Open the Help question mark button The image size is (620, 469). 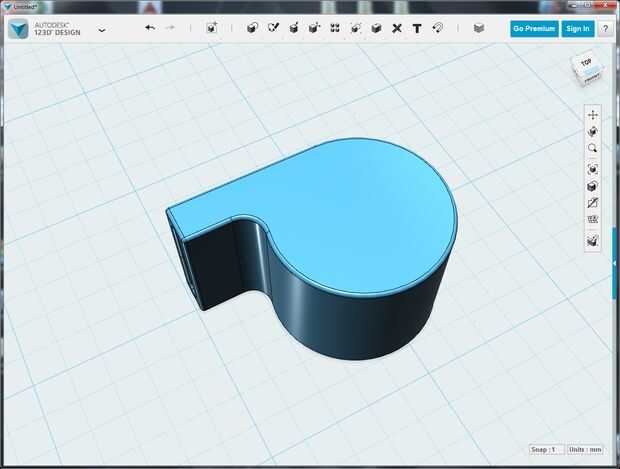(605, 29)
